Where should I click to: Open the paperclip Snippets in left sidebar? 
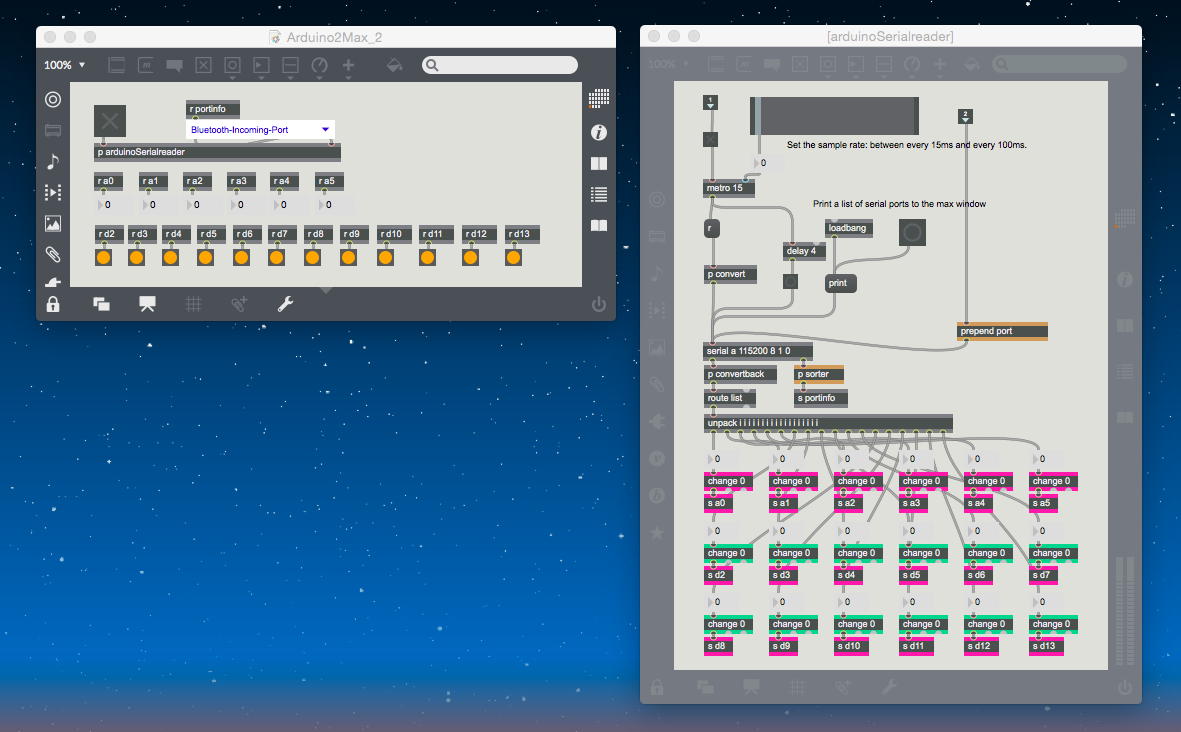pyautogui.click(x=53, y=255)
